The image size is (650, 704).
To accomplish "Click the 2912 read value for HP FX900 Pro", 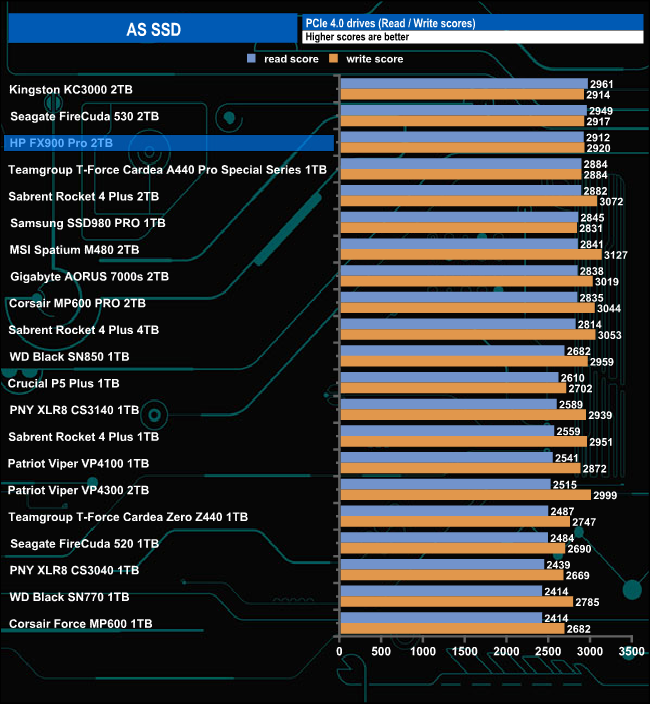I will [598, 138].
